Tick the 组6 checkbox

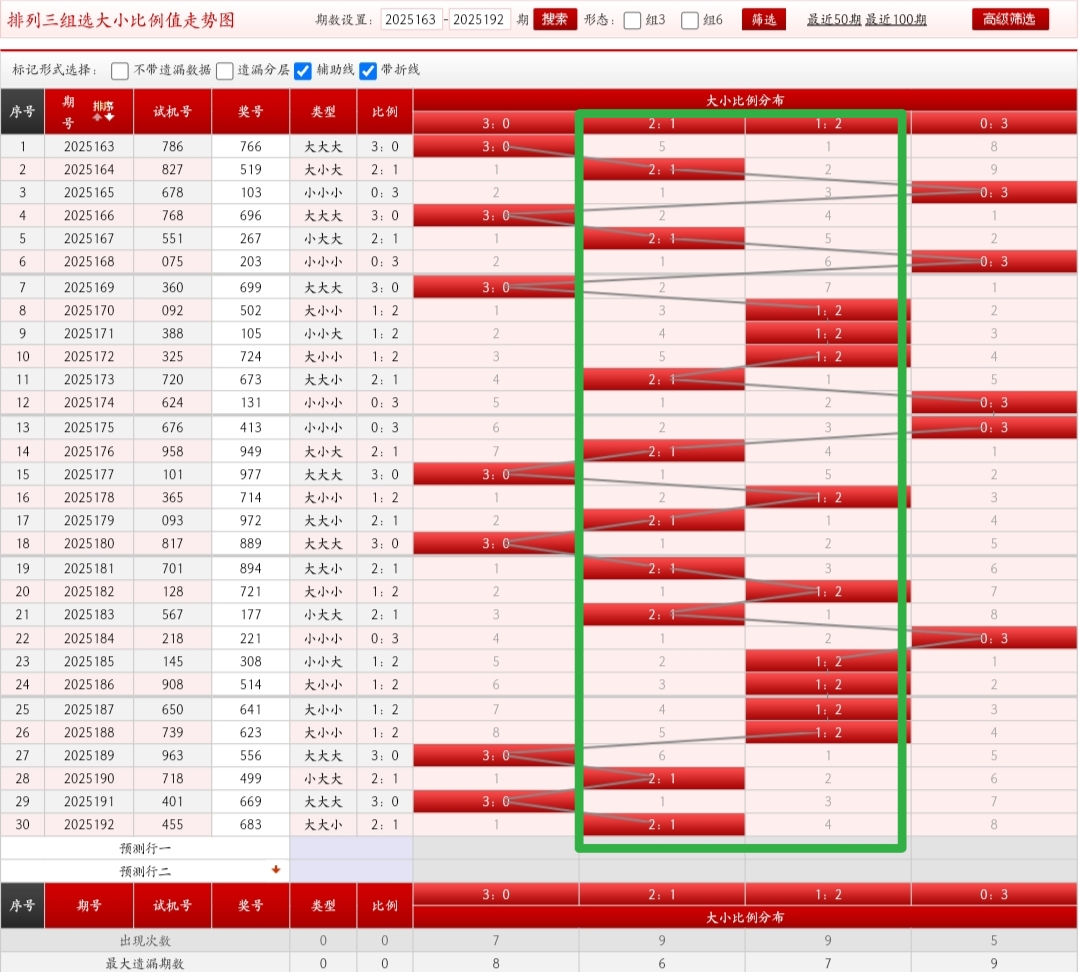689,21
